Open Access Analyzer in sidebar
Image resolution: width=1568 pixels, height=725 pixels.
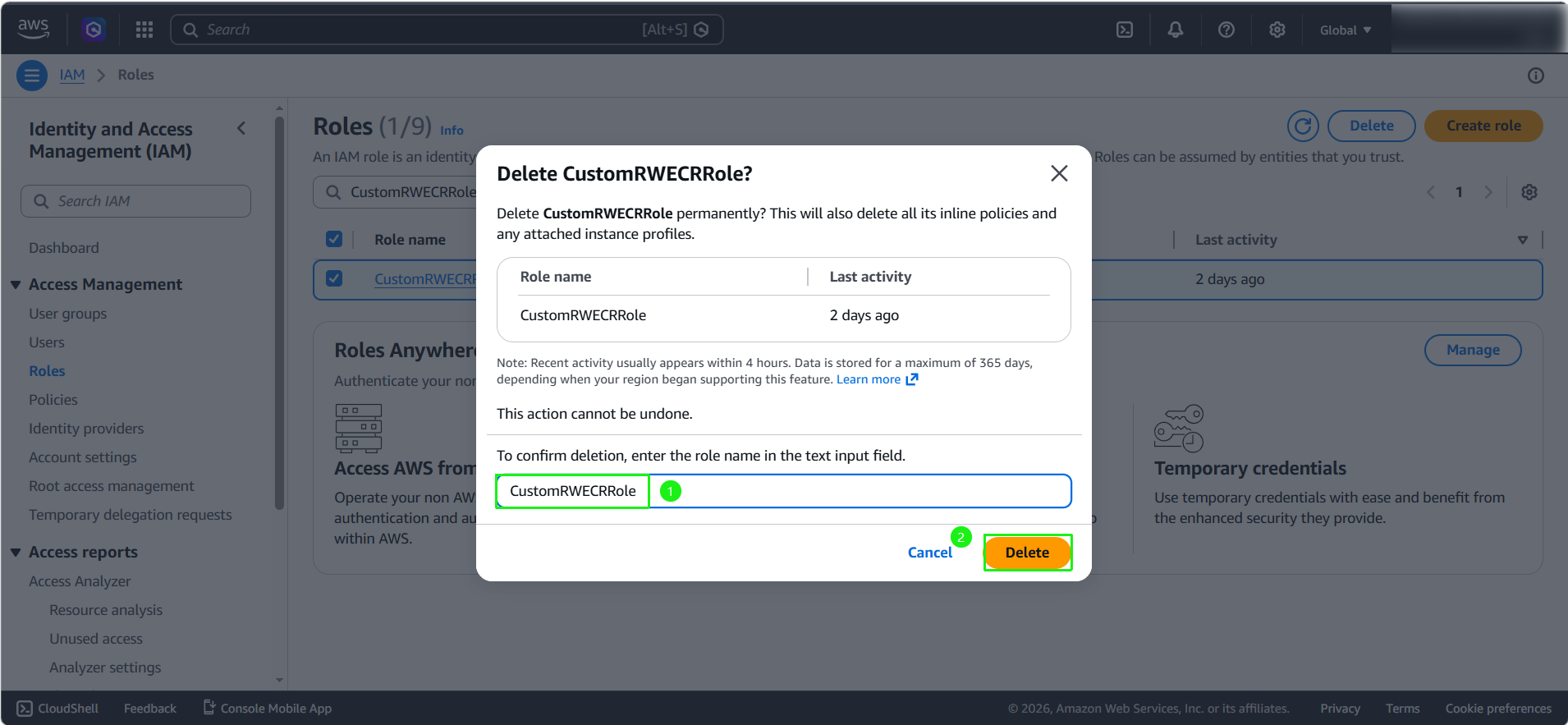pyautogui.click(x=80, y=581)
